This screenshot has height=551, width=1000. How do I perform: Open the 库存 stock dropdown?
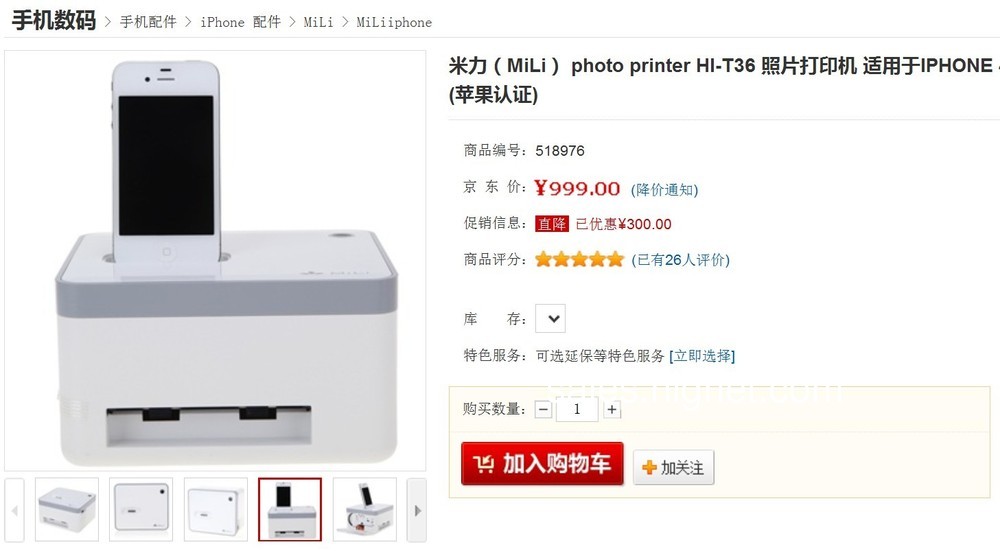[x=550, y=318]
